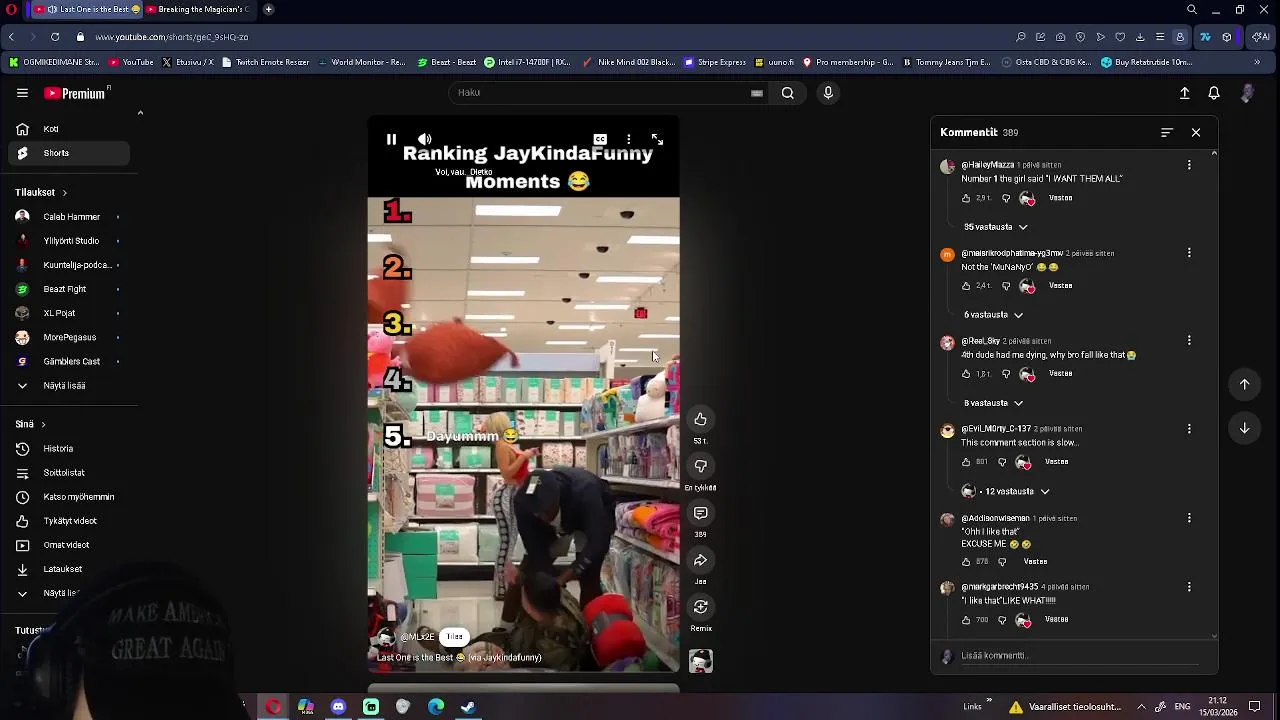Submit search with magnifier icon
Image resolution: width=1280 pixels, height=720 pixels.
tap(788, 93)
